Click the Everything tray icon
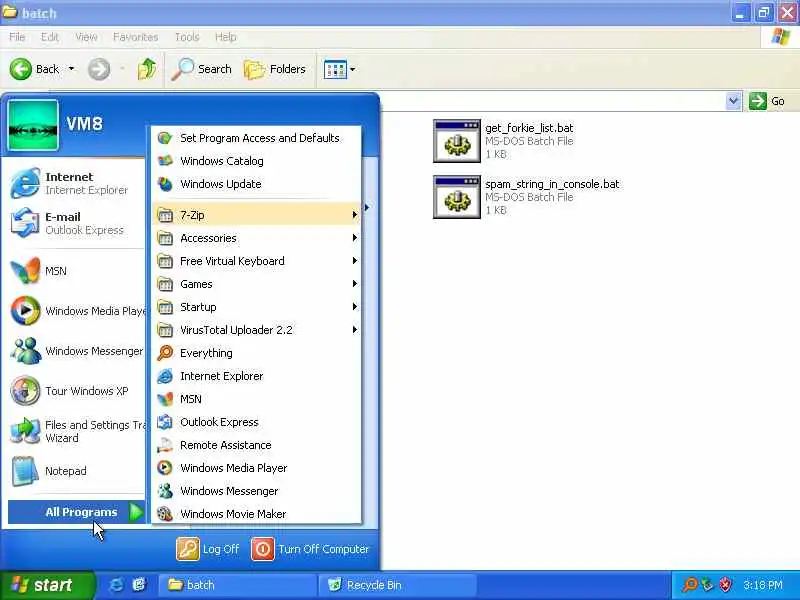Screen dimensions: 800x600 point(690,585)
